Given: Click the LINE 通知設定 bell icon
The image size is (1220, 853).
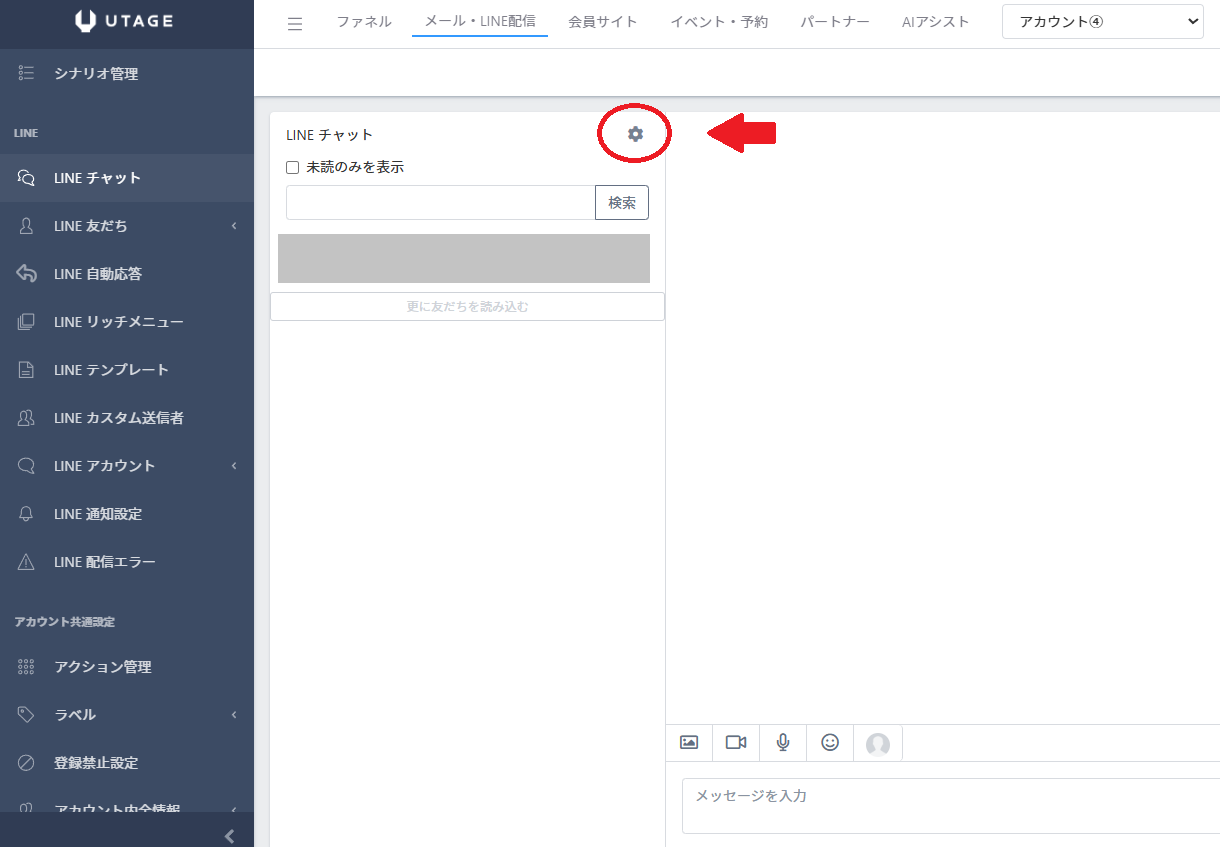Looking at the screenshot, I should click(27, 514).
